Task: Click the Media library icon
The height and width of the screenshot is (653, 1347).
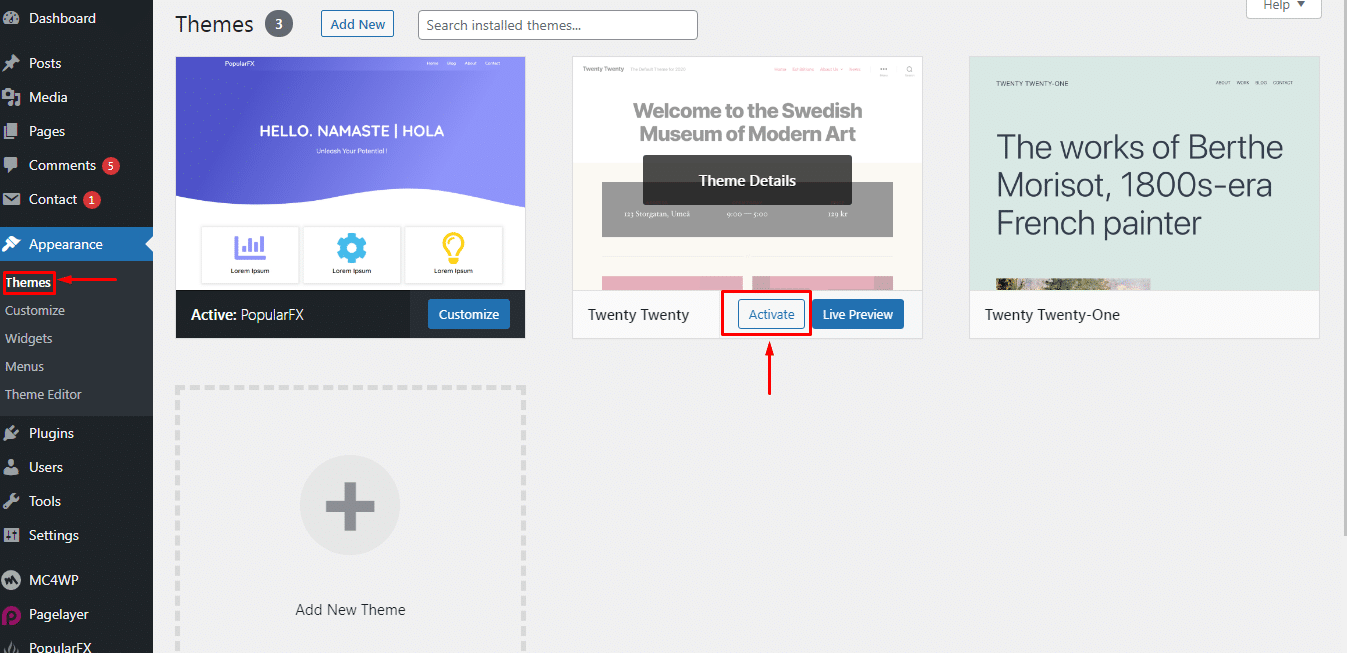Action: coord(12,97)
